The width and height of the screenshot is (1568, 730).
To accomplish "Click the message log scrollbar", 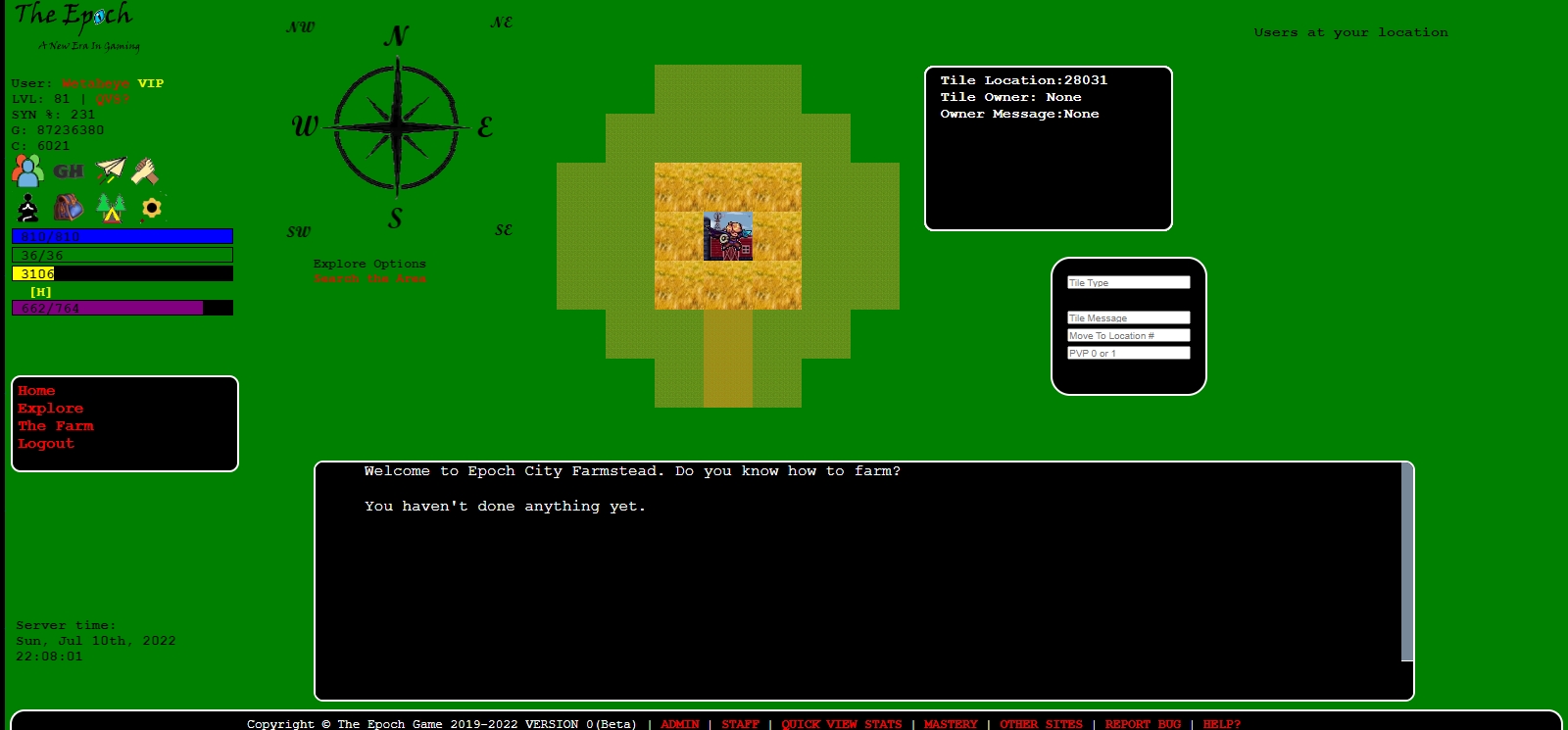I will pyautogui.click(x=1407, y=562).
